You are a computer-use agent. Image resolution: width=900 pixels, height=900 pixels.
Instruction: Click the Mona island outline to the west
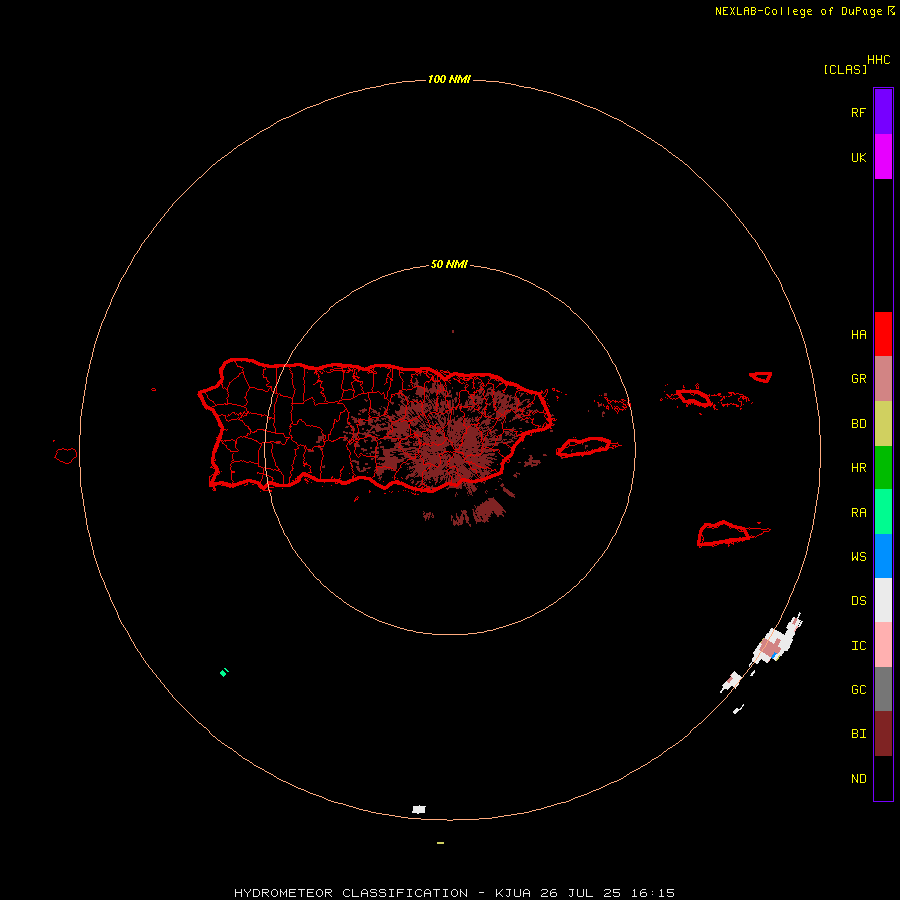[x=65, y=456]
